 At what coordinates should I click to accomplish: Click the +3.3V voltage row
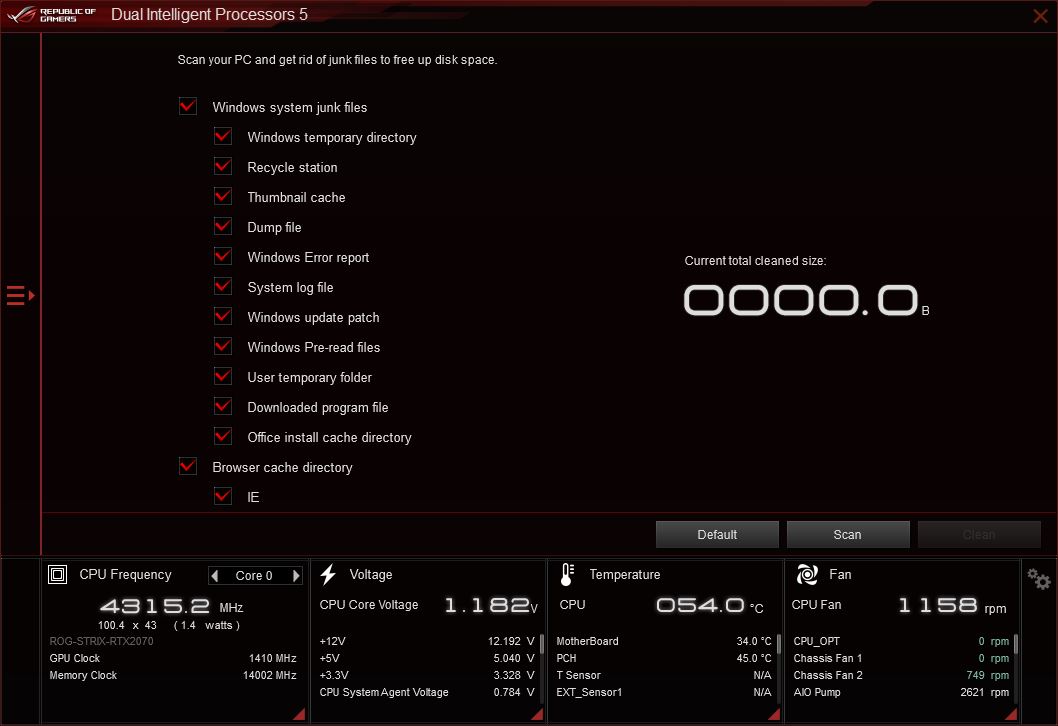coord(427,675)
